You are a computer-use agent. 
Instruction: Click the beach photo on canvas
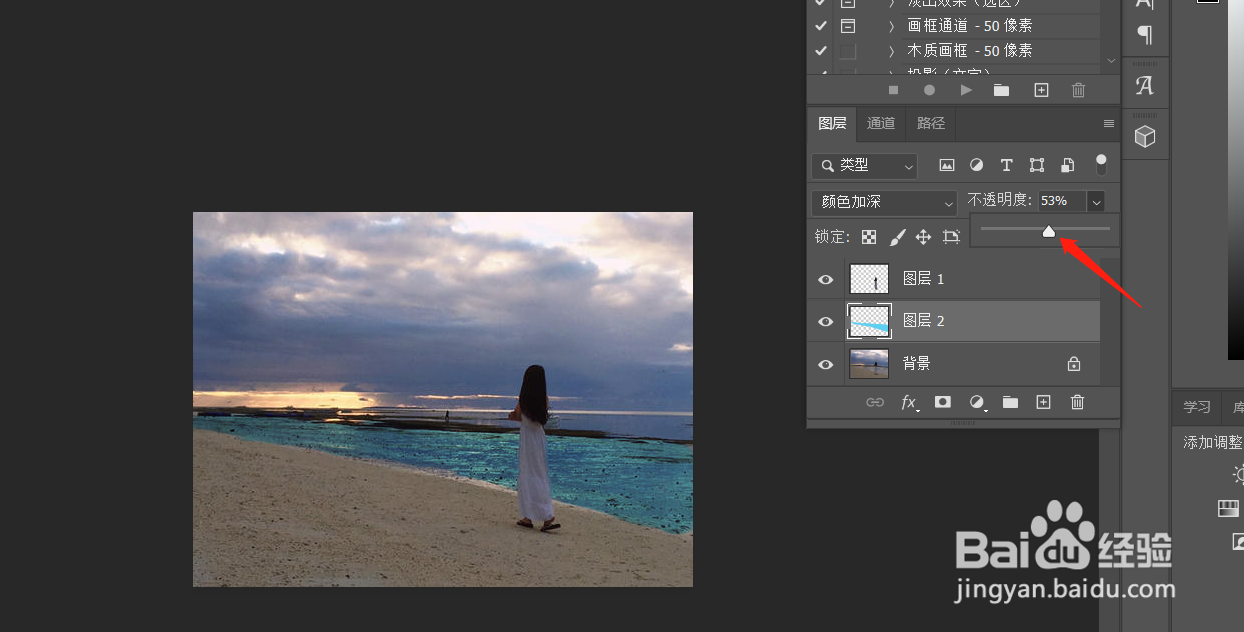(443, 399)
